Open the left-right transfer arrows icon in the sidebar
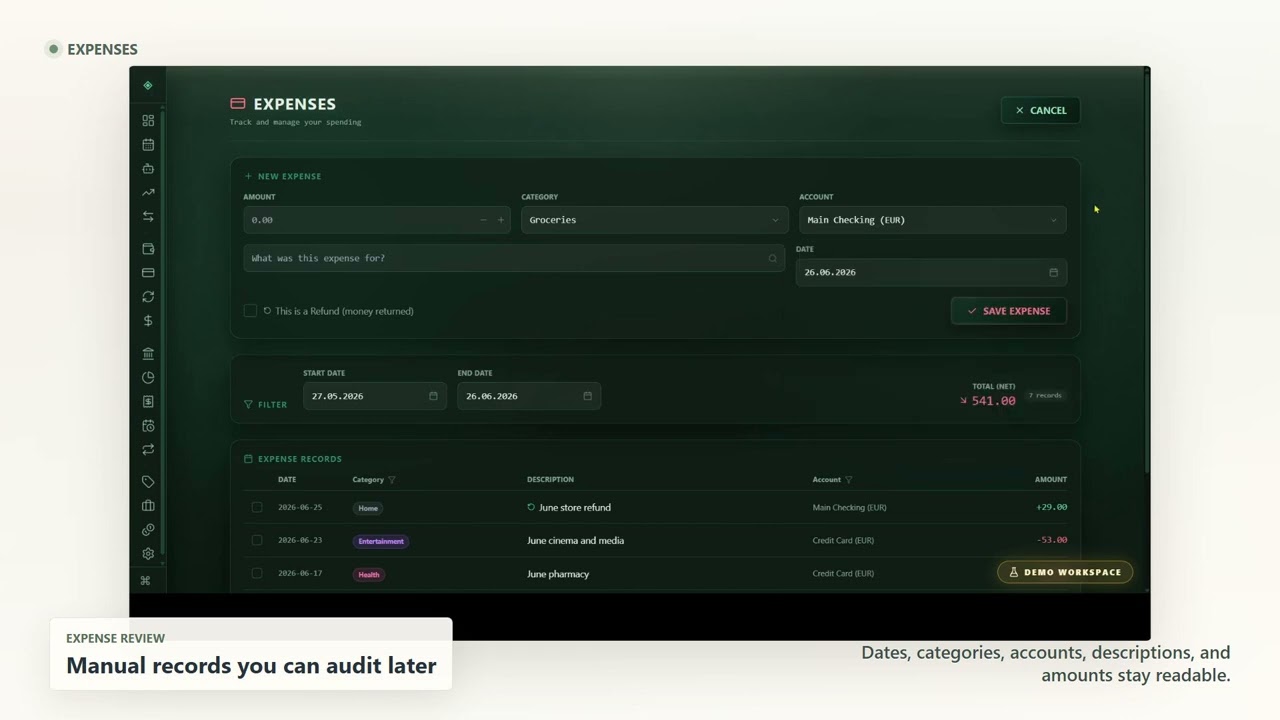The height and width of the screenshot is (720, 1280). 148,217
